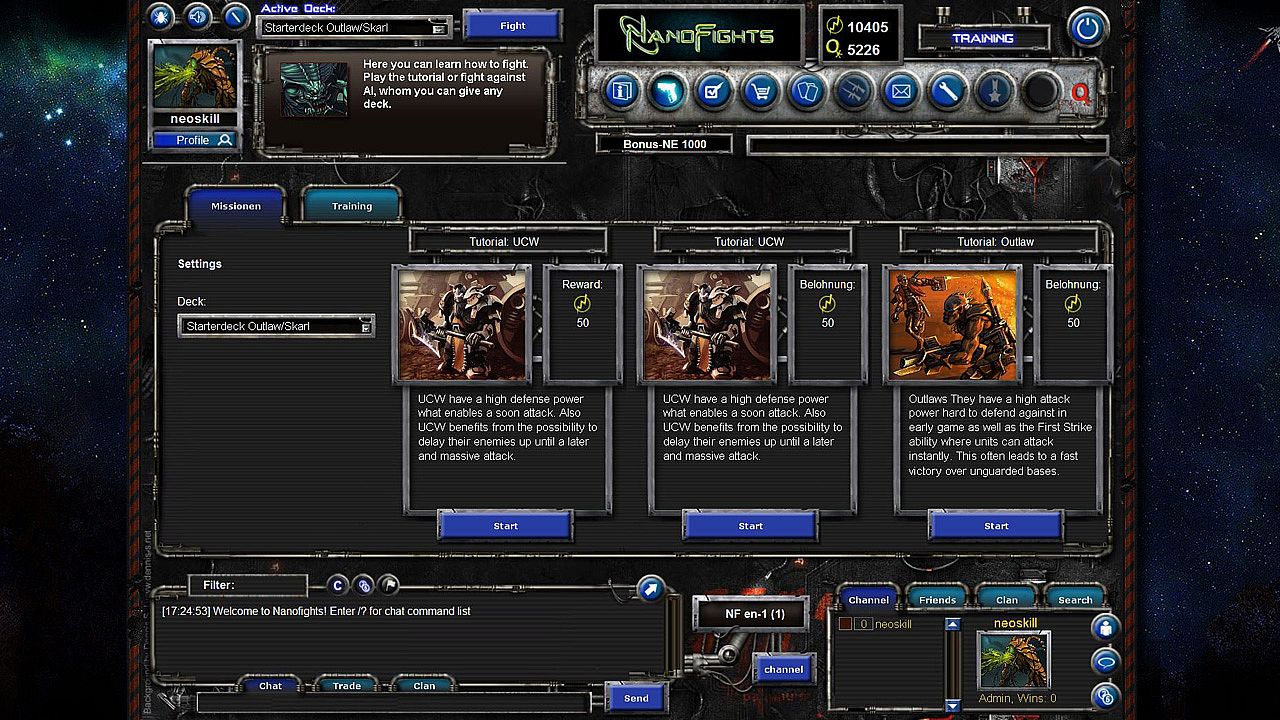Viewport: 1280px width, 720px height.
Task: Click the crossed rifles icon
Action: pos(854,92)
